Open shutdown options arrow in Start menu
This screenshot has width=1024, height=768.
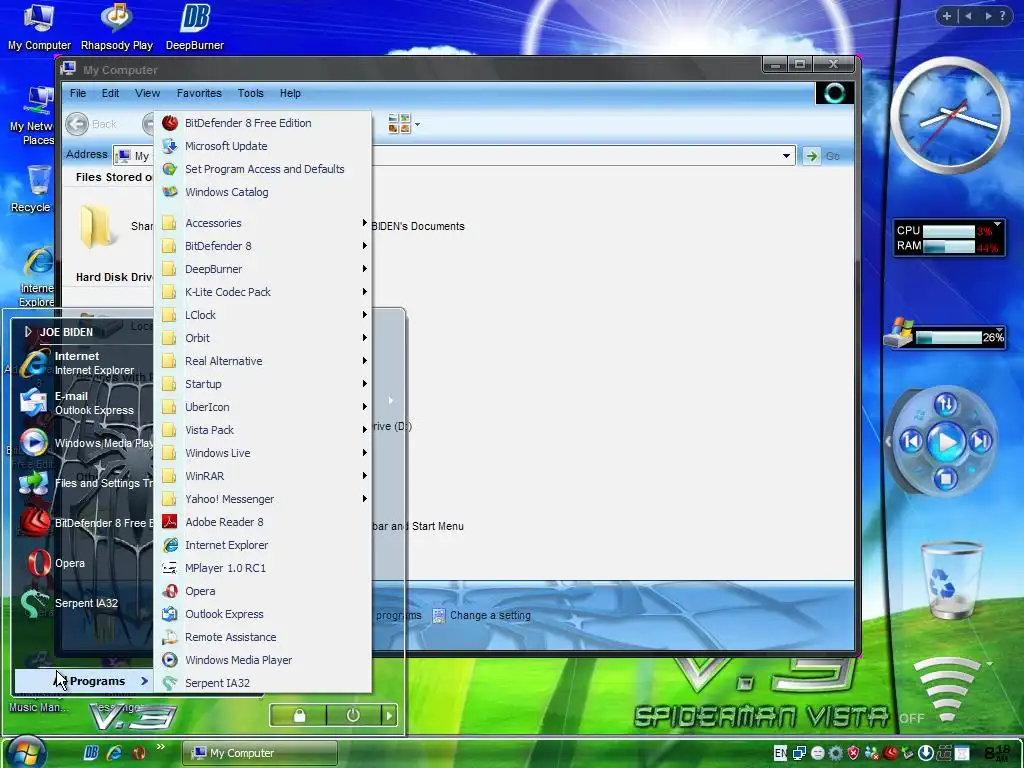click(389, 716)
